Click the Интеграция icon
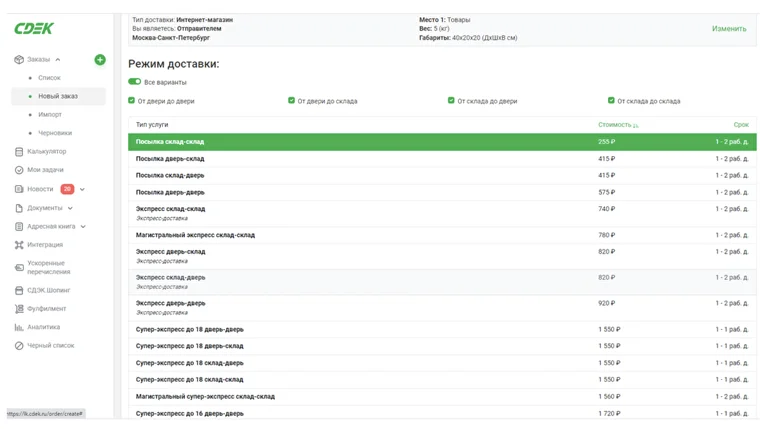The image size is (760, 429). coord(19,245)
